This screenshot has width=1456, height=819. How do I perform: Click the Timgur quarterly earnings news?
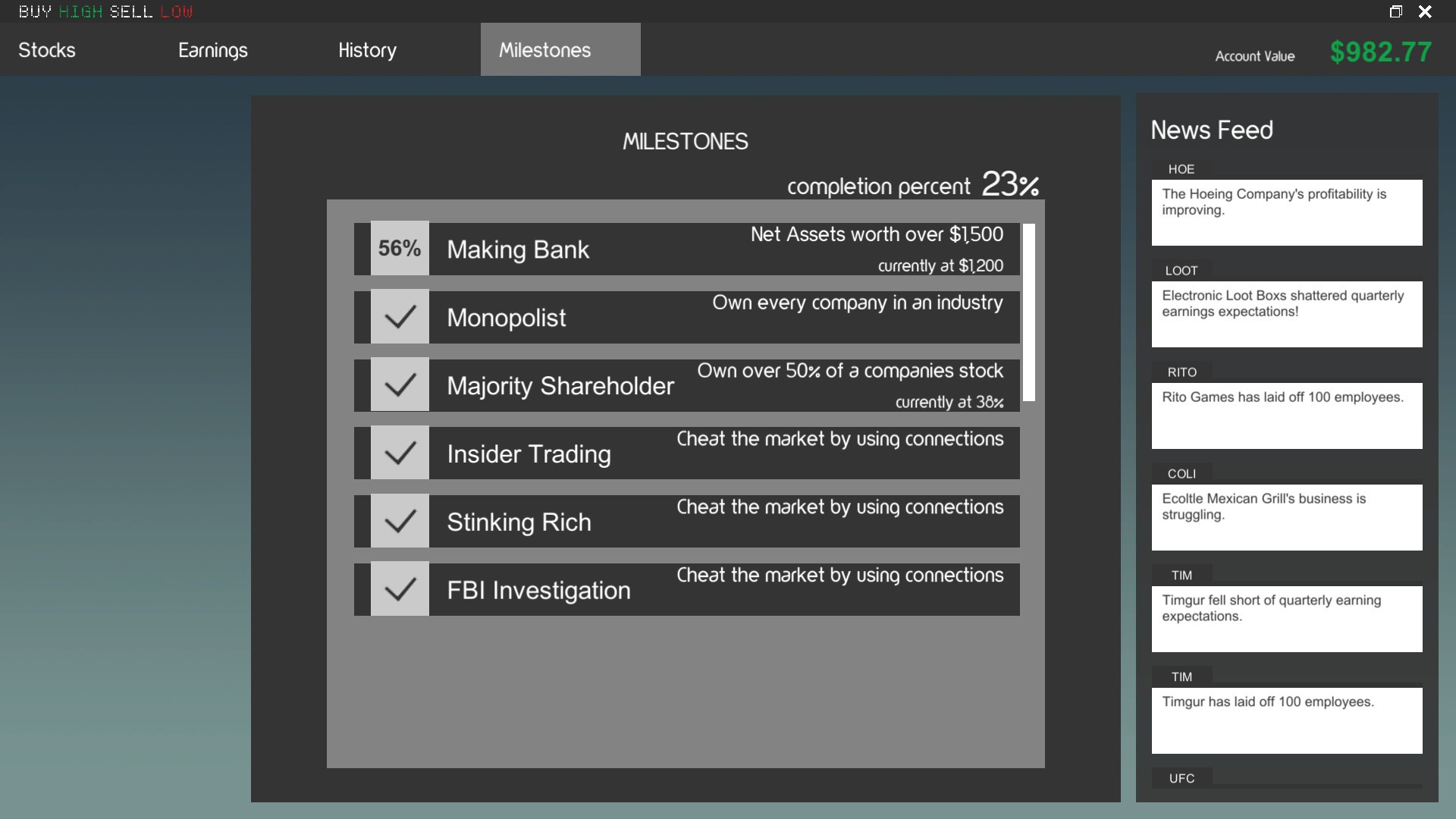(x=1286, y=618)
